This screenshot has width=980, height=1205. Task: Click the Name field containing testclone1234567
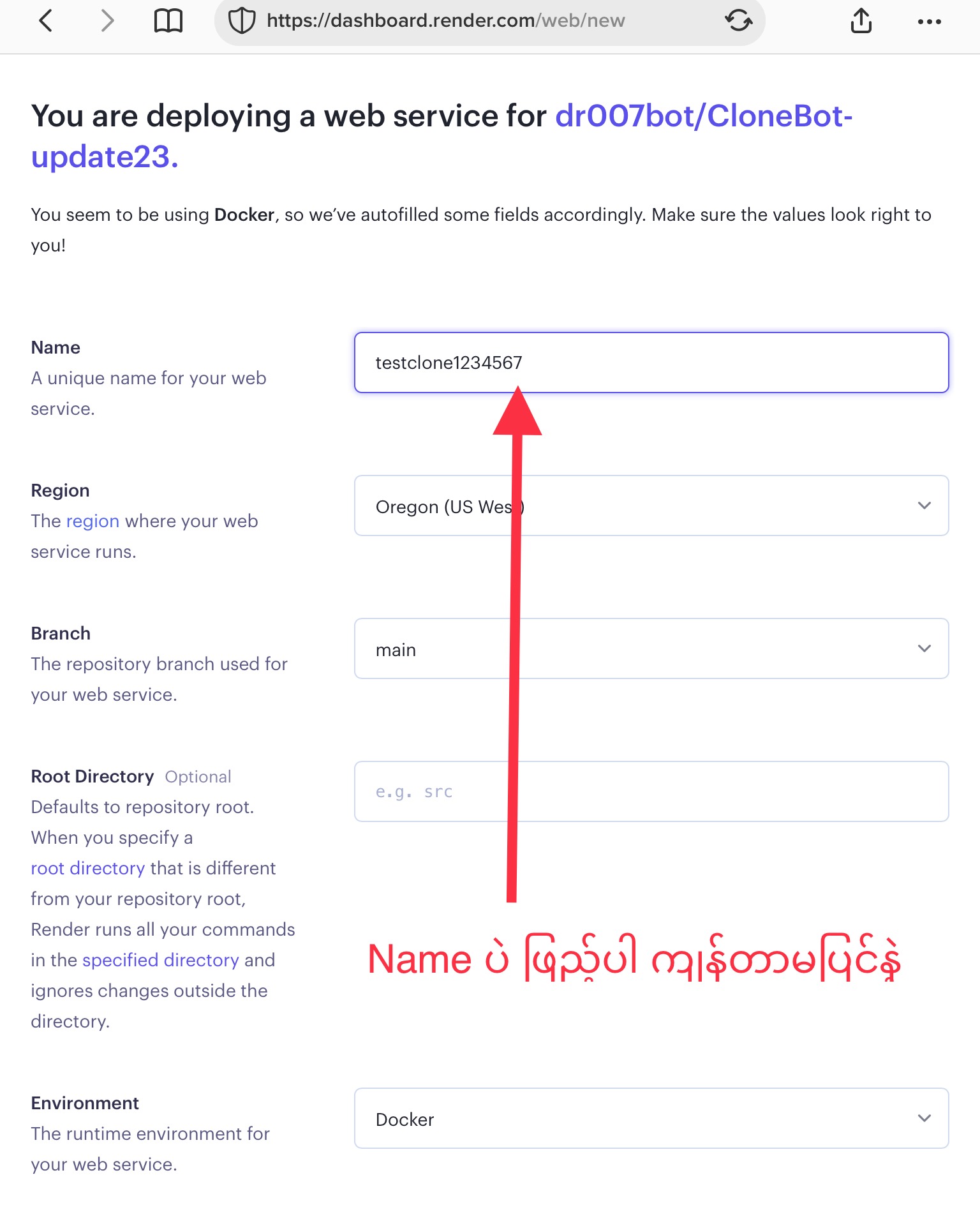tap(651, 363)
